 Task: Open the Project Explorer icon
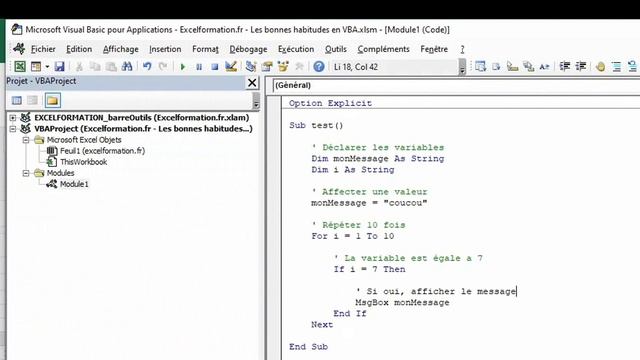pos(251,67)
